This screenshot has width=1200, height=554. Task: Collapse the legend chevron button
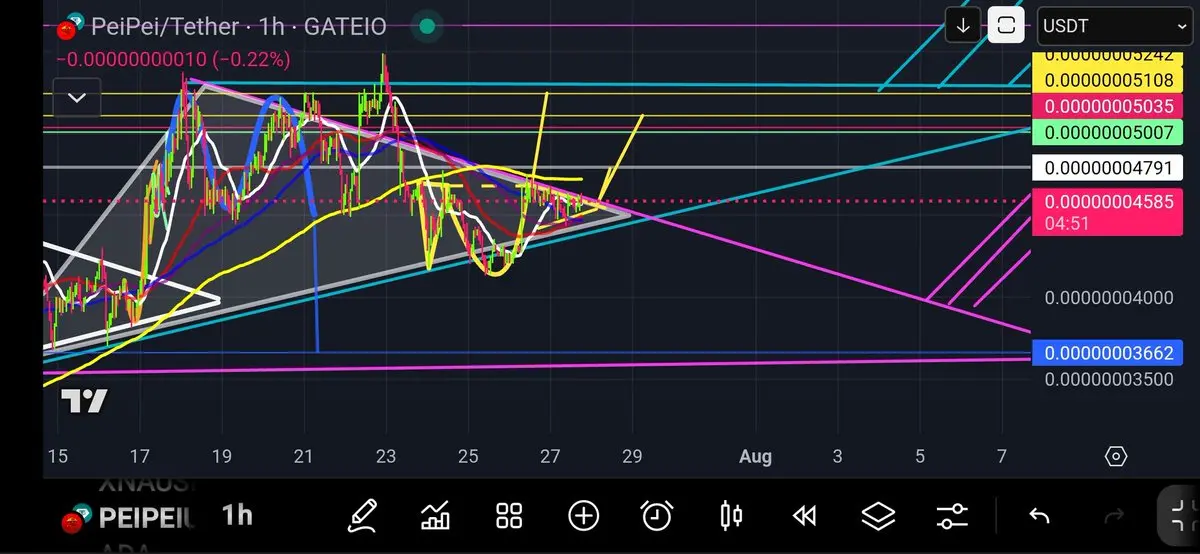[x=76, y=98]
